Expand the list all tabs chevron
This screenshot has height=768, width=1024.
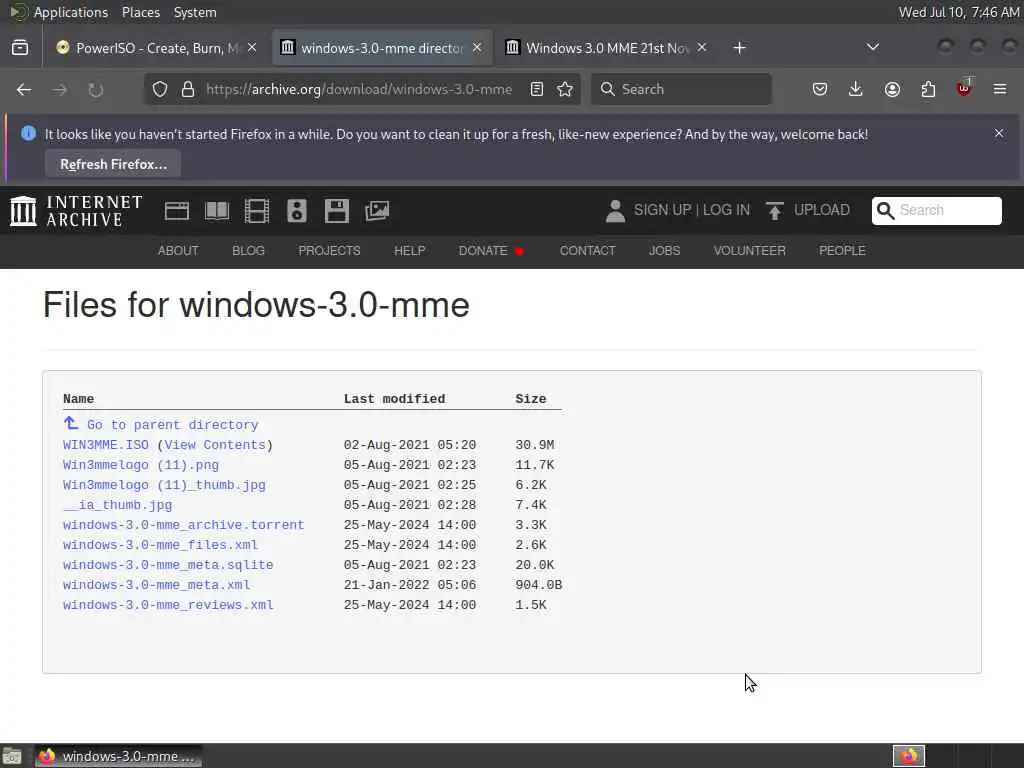point(872,47)
